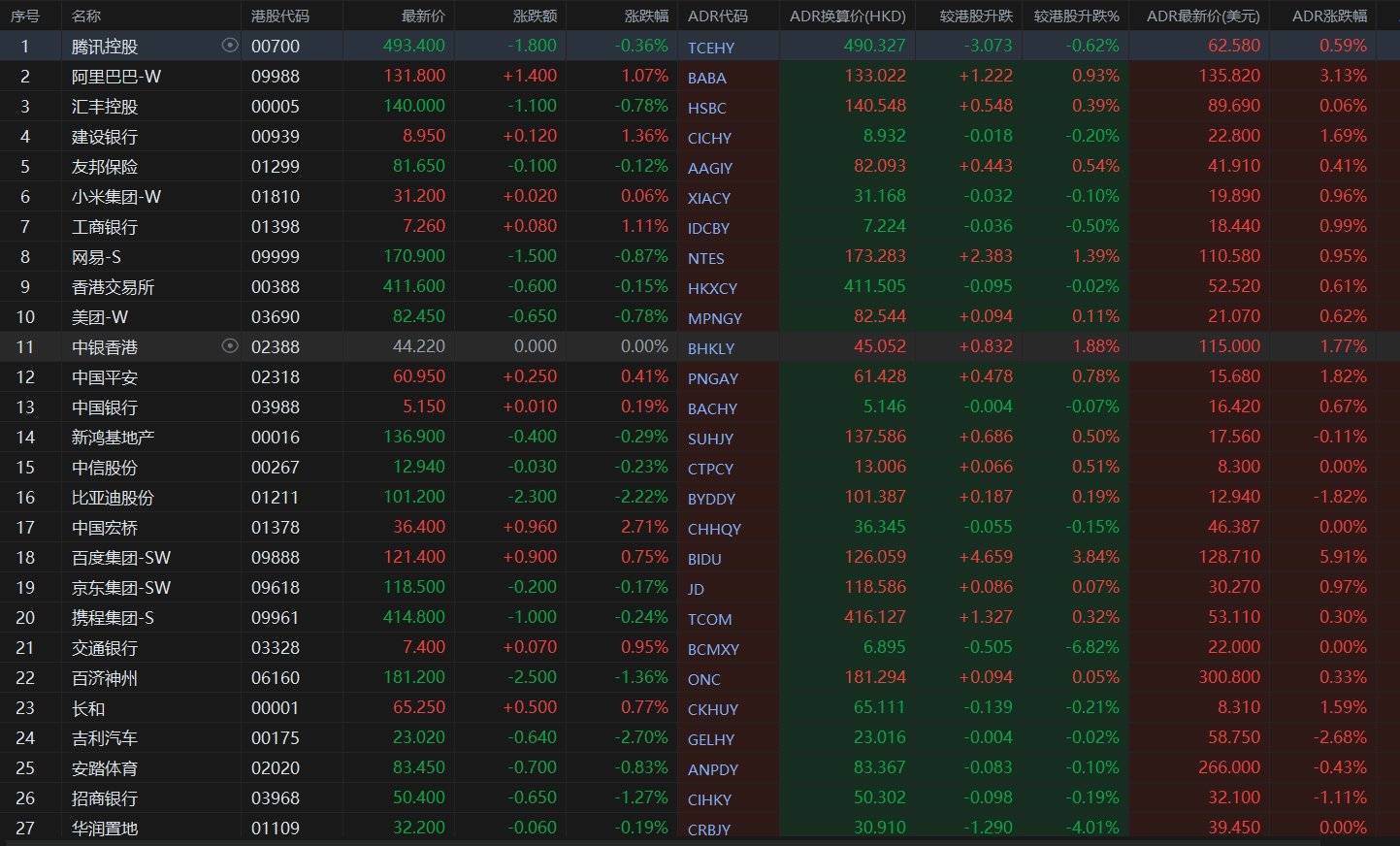1400x846 pixels.
Task: Click the BIDU ADR code
Action: [704, 559]
